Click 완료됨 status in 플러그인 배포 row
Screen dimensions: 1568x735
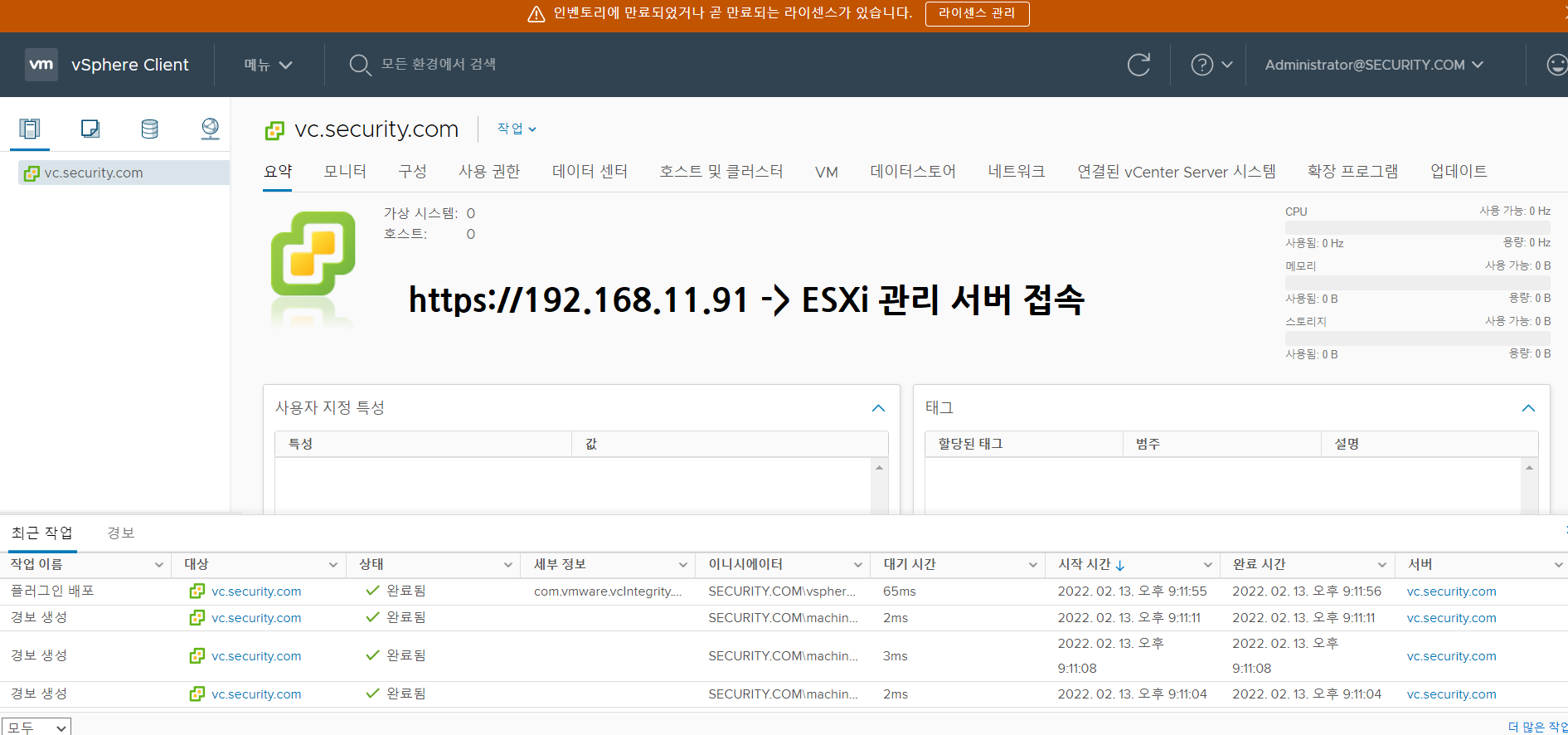pyautogui.click(x=396, y=591)
